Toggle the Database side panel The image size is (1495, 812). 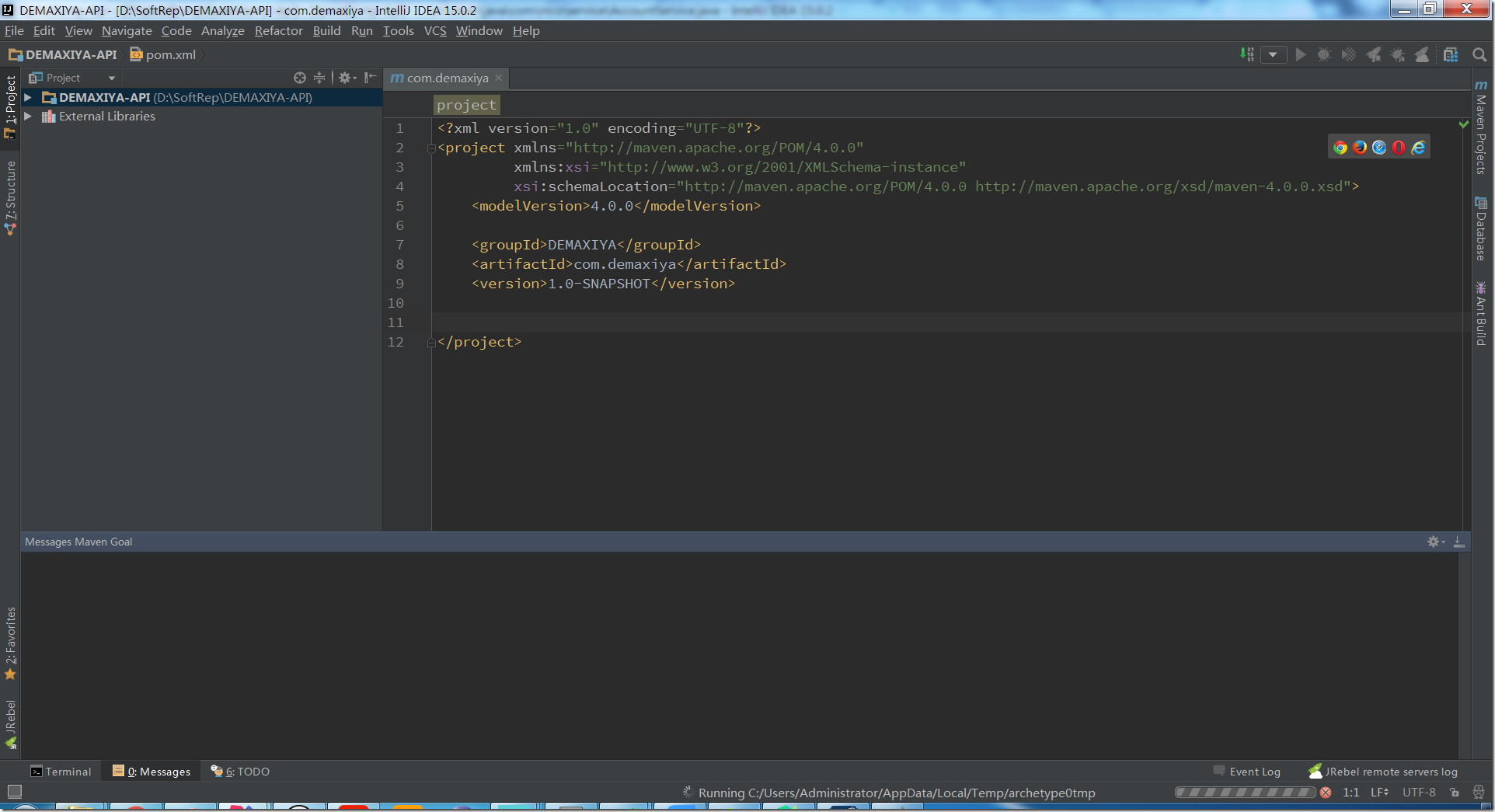coord(1481,229)
